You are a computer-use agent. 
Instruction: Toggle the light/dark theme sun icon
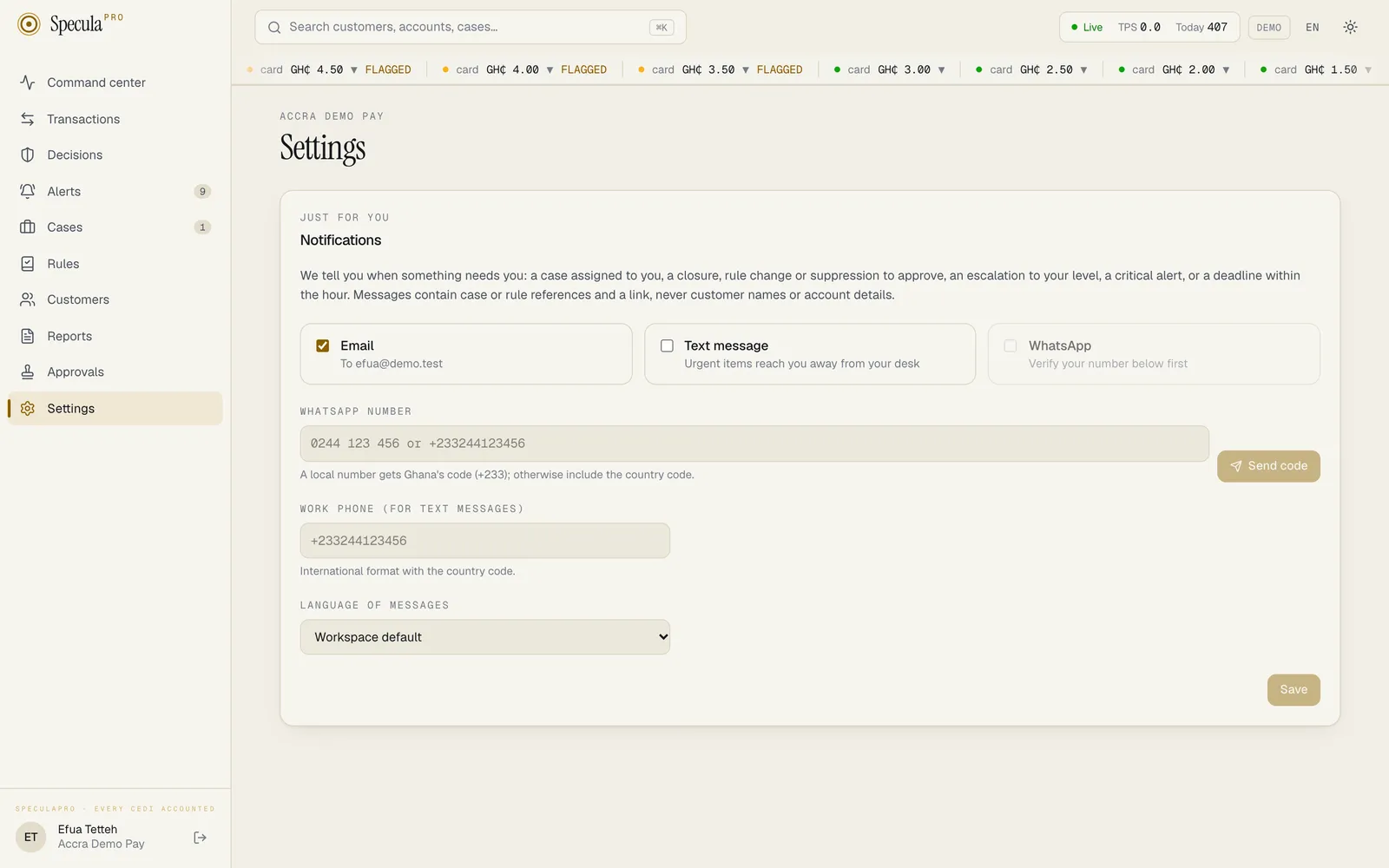click(1350, 27)
